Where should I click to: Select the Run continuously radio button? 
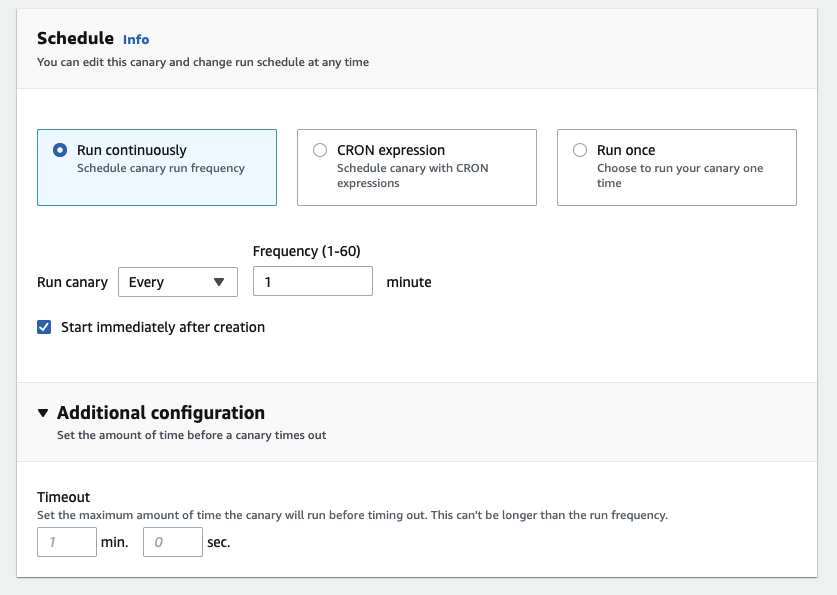point(60,150)
